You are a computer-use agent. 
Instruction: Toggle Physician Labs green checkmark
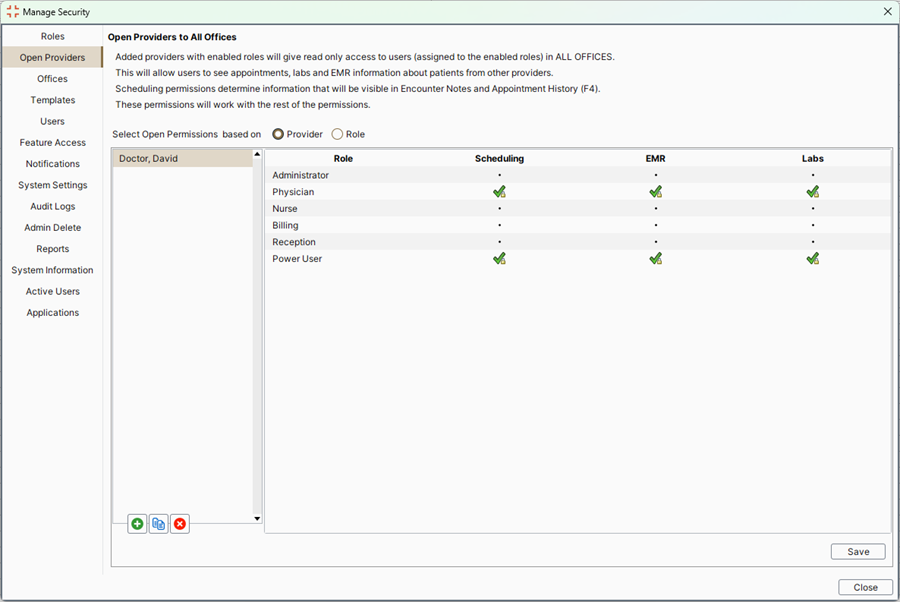click(x=813, y=192)
